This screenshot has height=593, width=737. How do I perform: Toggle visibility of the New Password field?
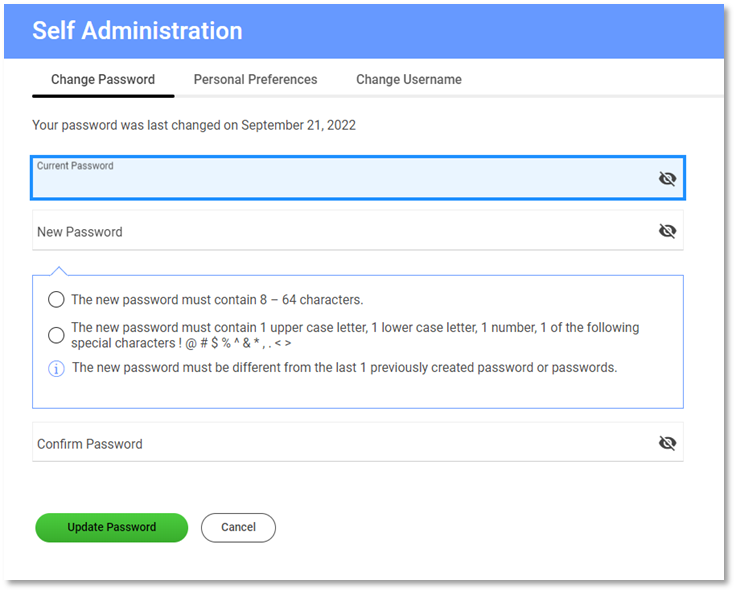(x=667, y=231)
